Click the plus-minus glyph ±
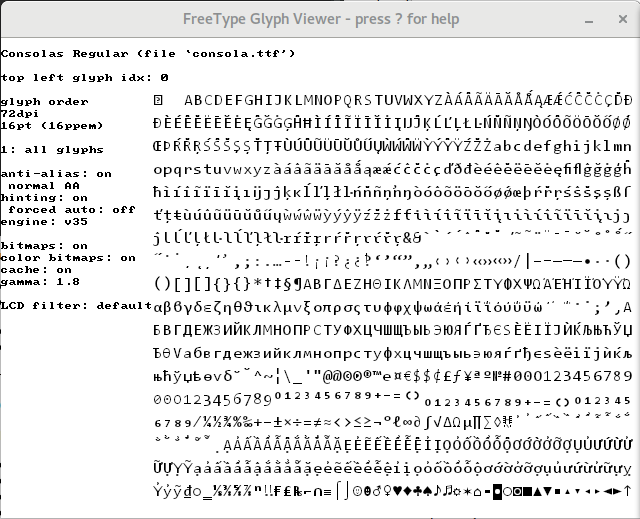 pos(278,422)
